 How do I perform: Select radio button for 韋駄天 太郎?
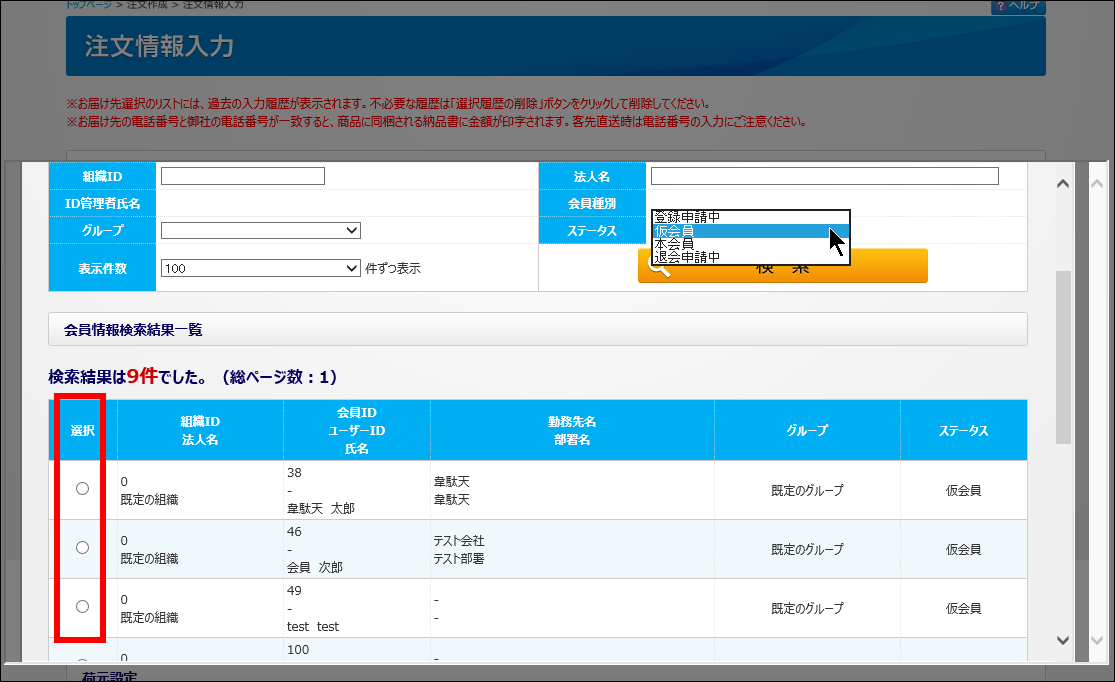coord(82,488)
